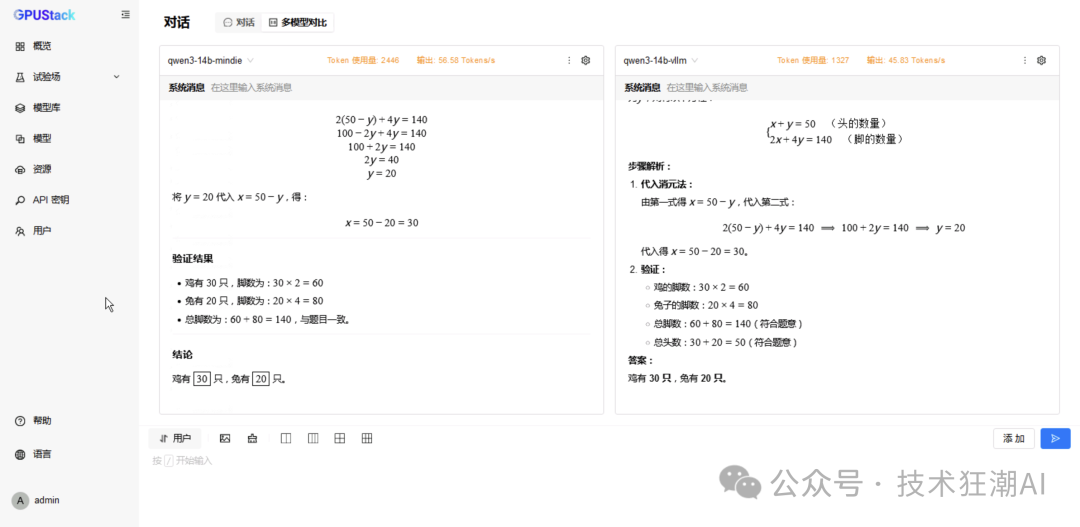Click the 验证结果 heading in mindie output
The height and width of the screenshot is (527, 1080).
(193, 259)
